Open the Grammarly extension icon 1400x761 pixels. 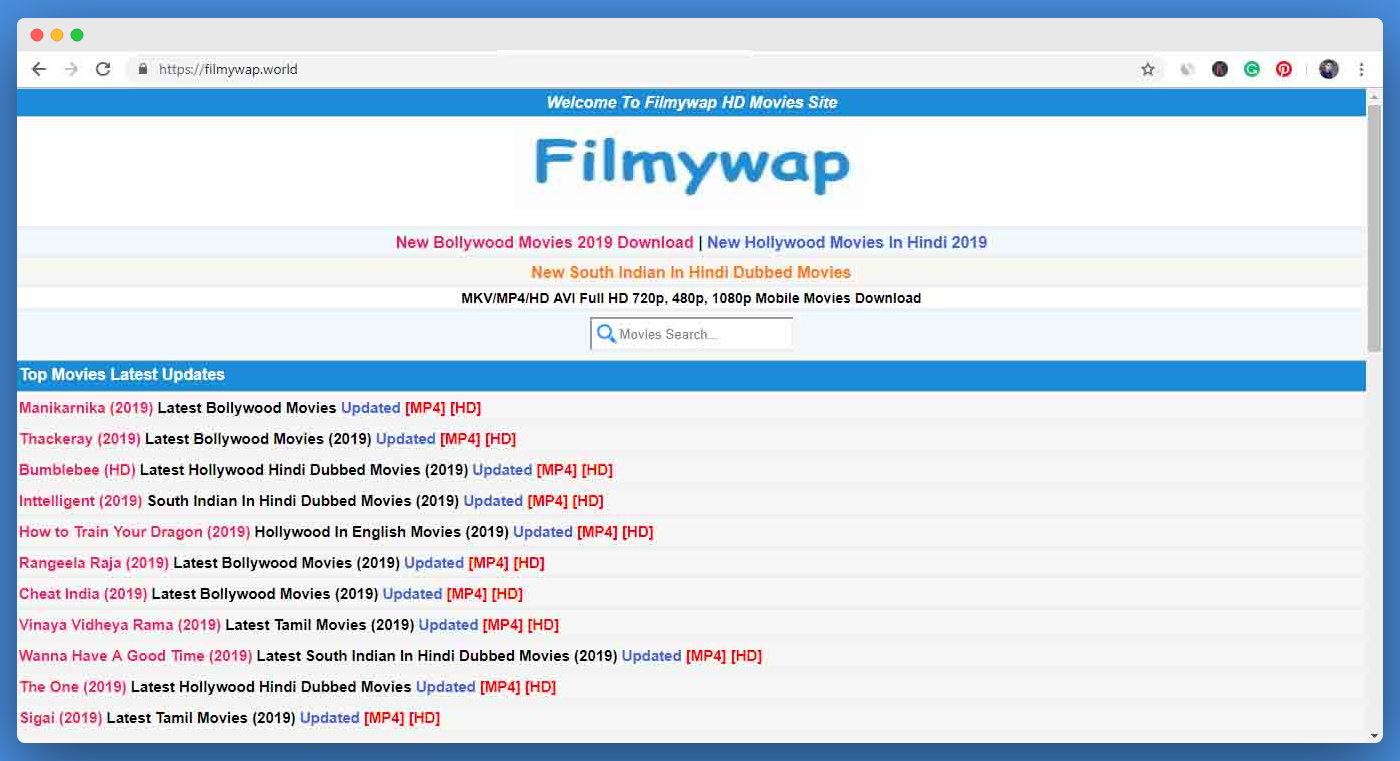pos(1252,69)
